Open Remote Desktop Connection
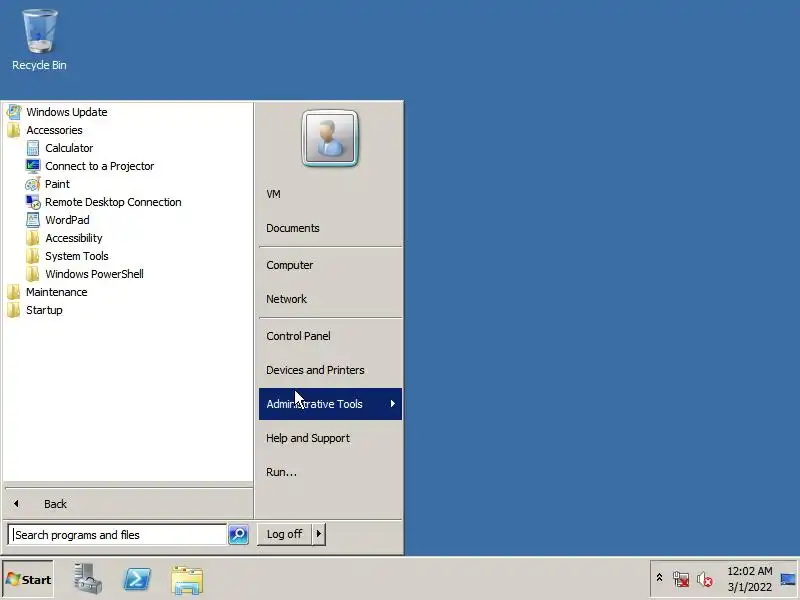This screenshot has width=800, height=600. (x=113, y=202)
